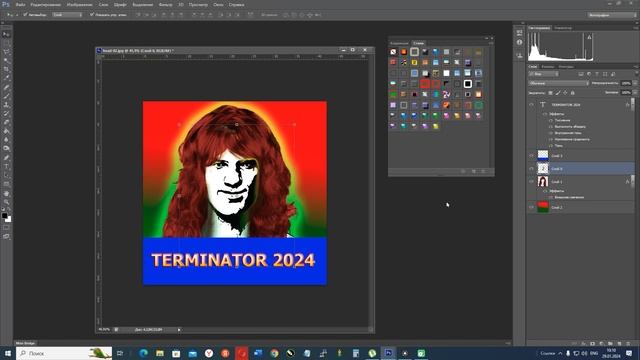Screen dimensions: 640x360
Task: Hide the Слой 2 gradient background layer
Action: [x=531, y=207]
